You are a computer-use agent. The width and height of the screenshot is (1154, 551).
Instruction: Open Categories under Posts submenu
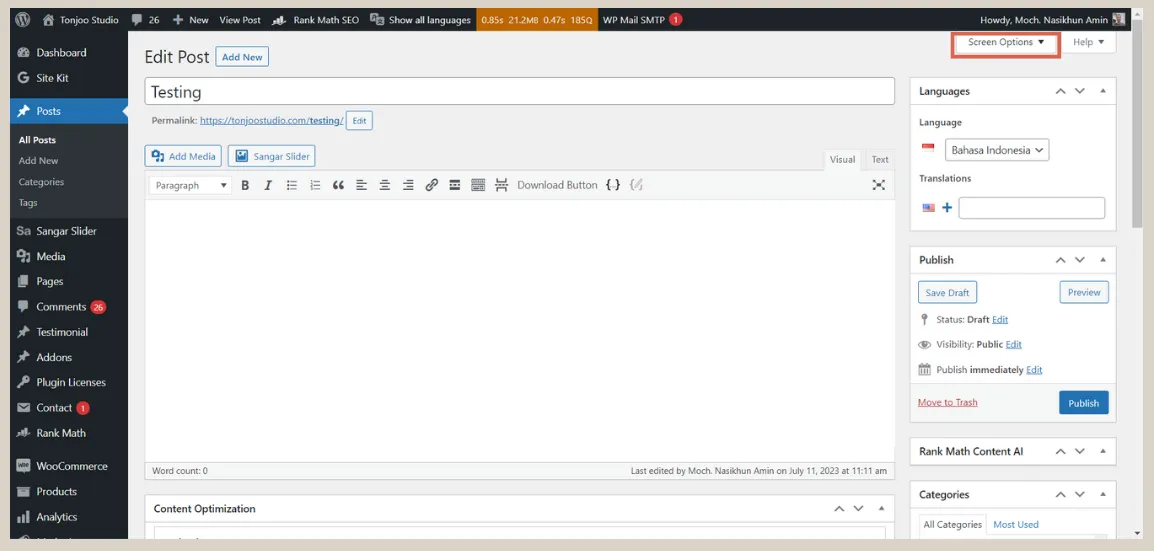(41, 182)
